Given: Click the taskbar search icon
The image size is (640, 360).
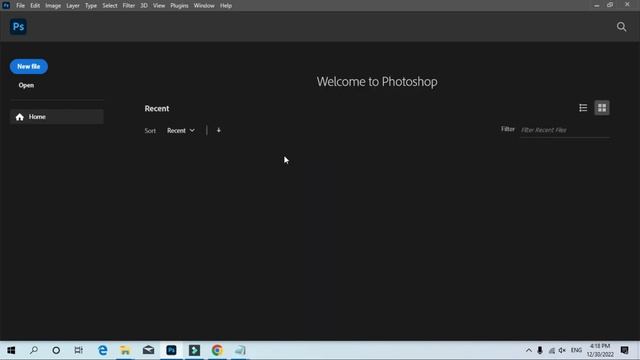Looking at the screenshot, I should click(x=34, y=350).
